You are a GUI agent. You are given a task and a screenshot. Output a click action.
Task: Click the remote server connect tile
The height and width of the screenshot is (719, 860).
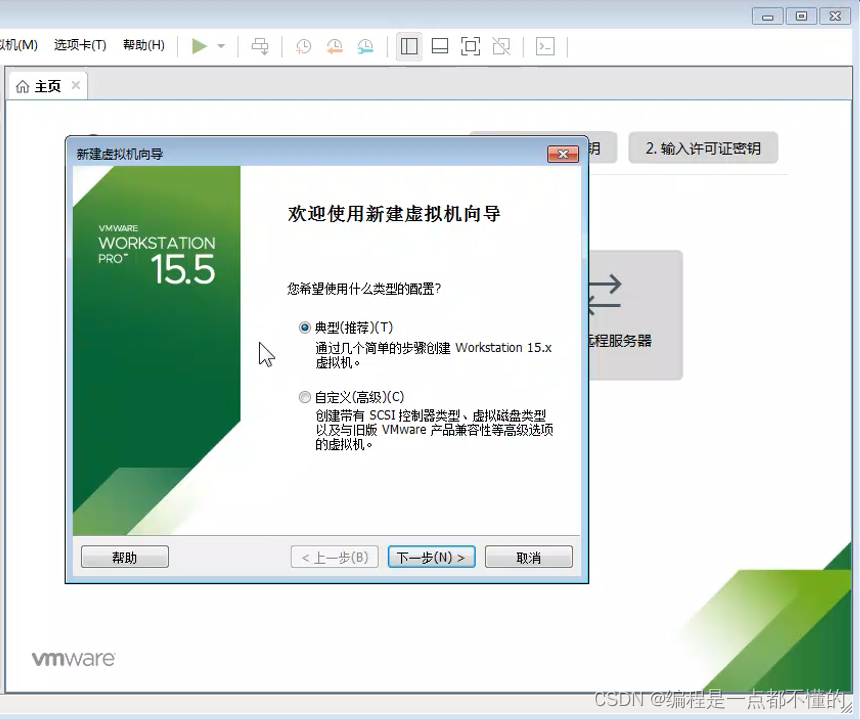pos(635,315)
